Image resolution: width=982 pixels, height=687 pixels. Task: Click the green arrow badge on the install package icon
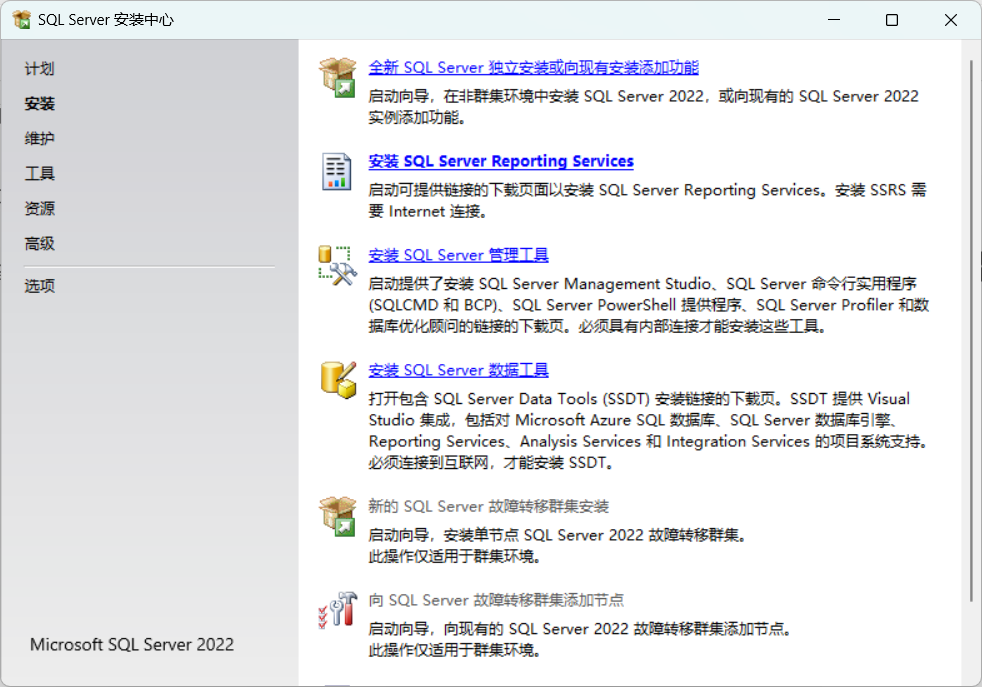coord(347,86)
